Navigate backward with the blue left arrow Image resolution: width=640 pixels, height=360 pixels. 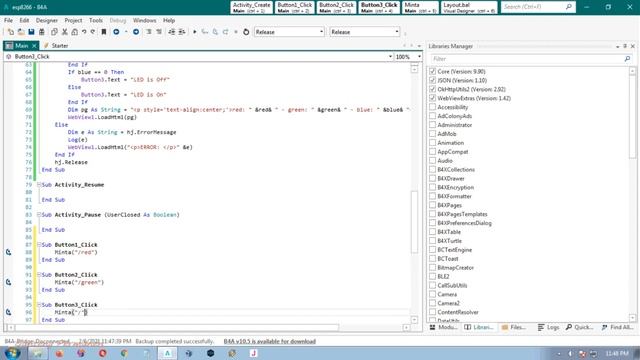[x=116, y=32]
